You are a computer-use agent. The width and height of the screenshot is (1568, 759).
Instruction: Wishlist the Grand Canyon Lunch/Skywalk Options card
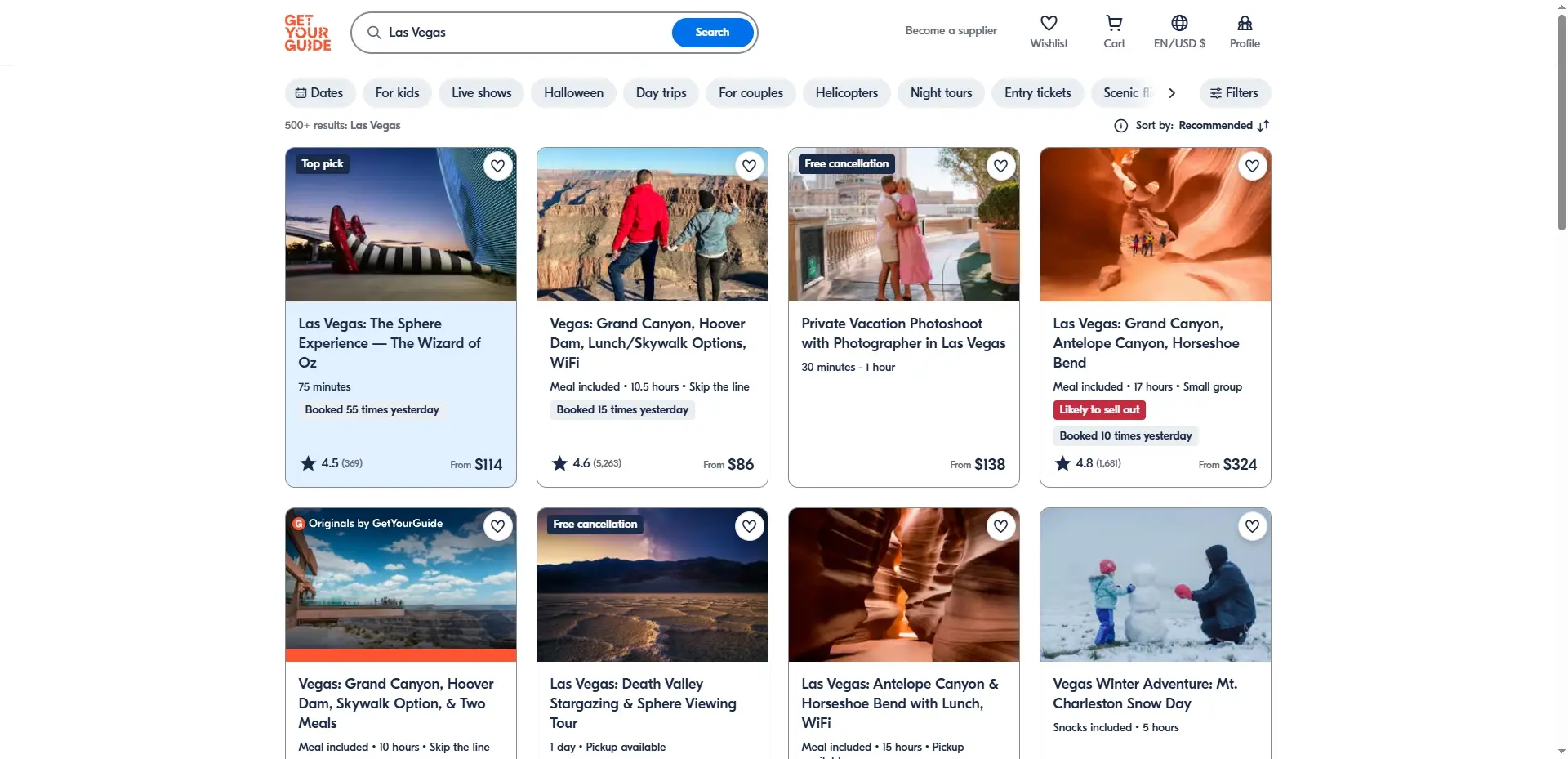(x=749, y=166)
